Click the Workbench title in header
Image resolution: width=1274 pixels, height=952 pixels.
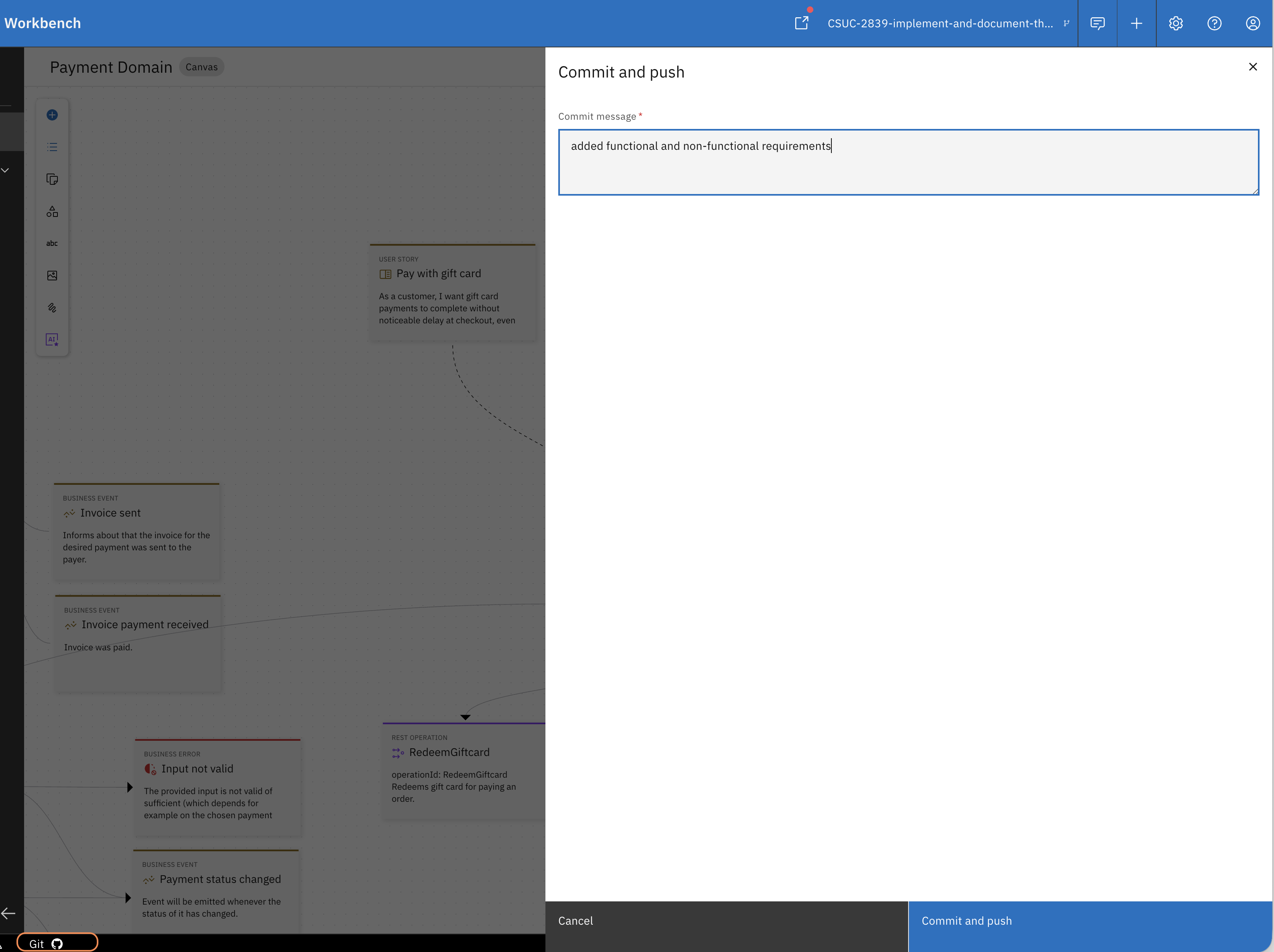coord(43,23)
